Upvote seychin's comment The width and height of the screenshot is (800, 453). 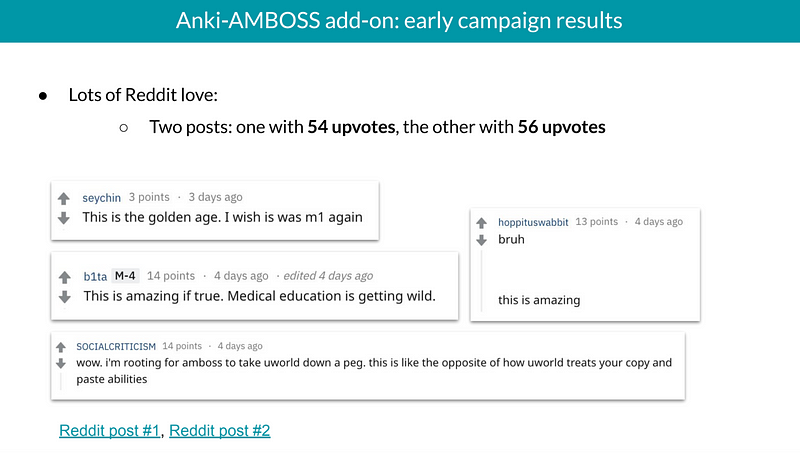click(x=64, y=199)
